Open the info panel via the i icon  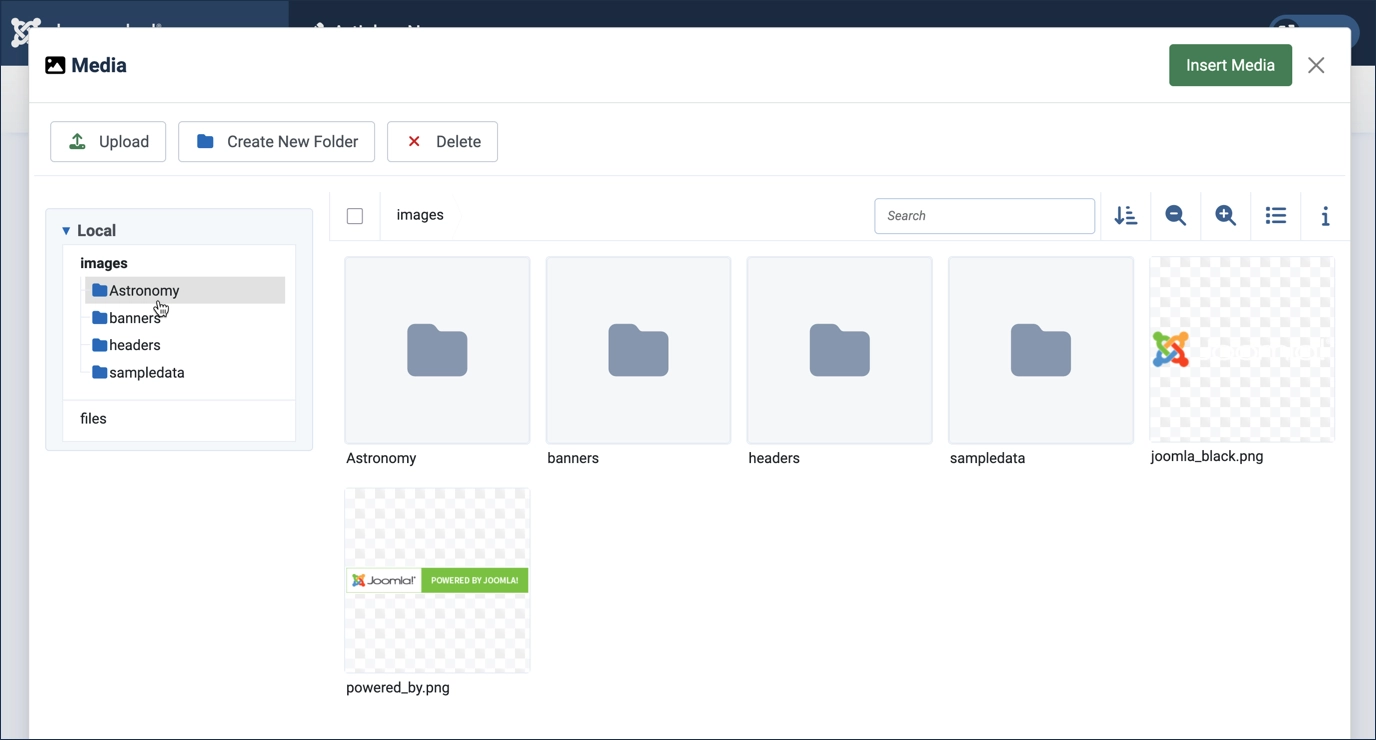pos(1325,215)
